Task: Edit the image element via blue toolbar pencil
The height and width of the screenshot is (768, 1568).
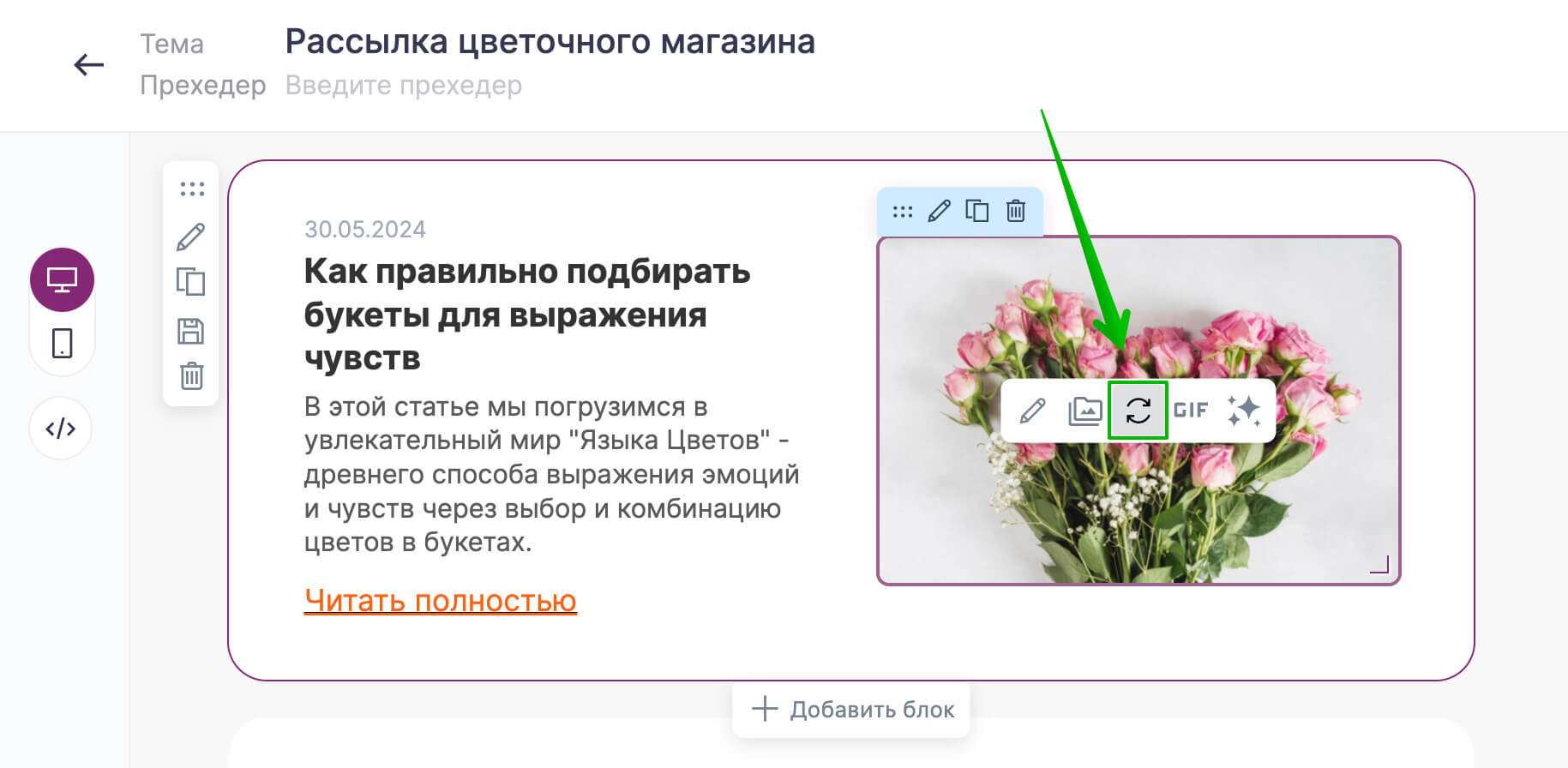Action: coord(940,211)
